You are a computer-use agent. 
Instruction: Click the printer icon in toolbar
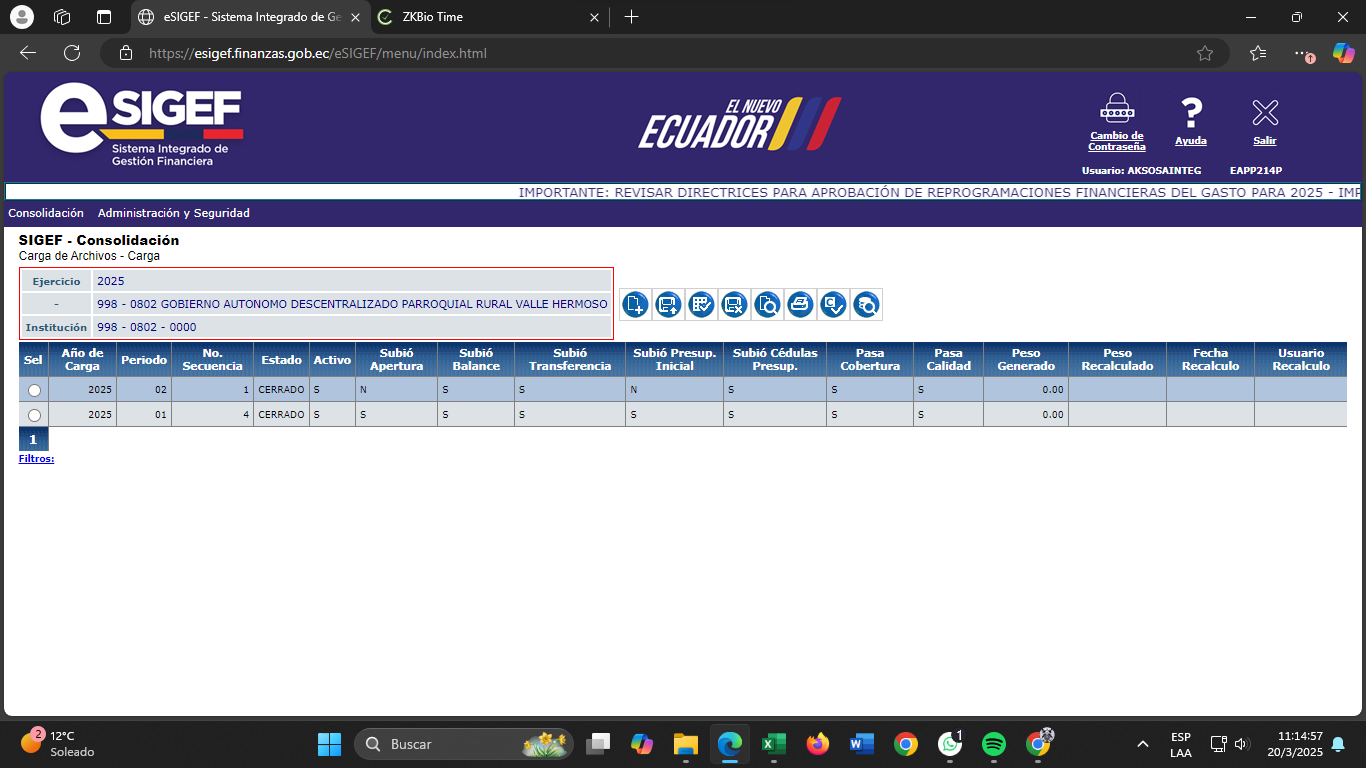coord(800,305)
